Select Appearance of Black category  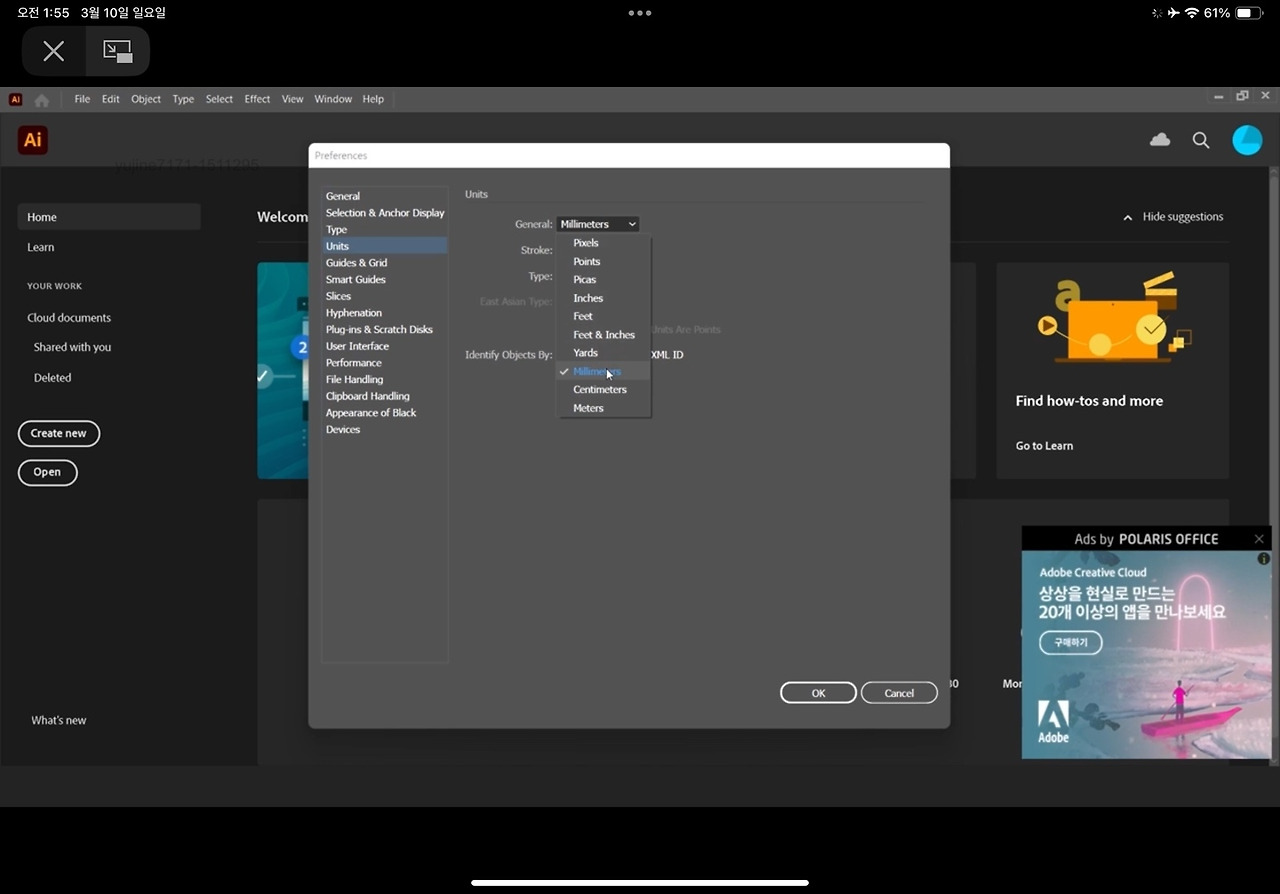pos(384,413)
